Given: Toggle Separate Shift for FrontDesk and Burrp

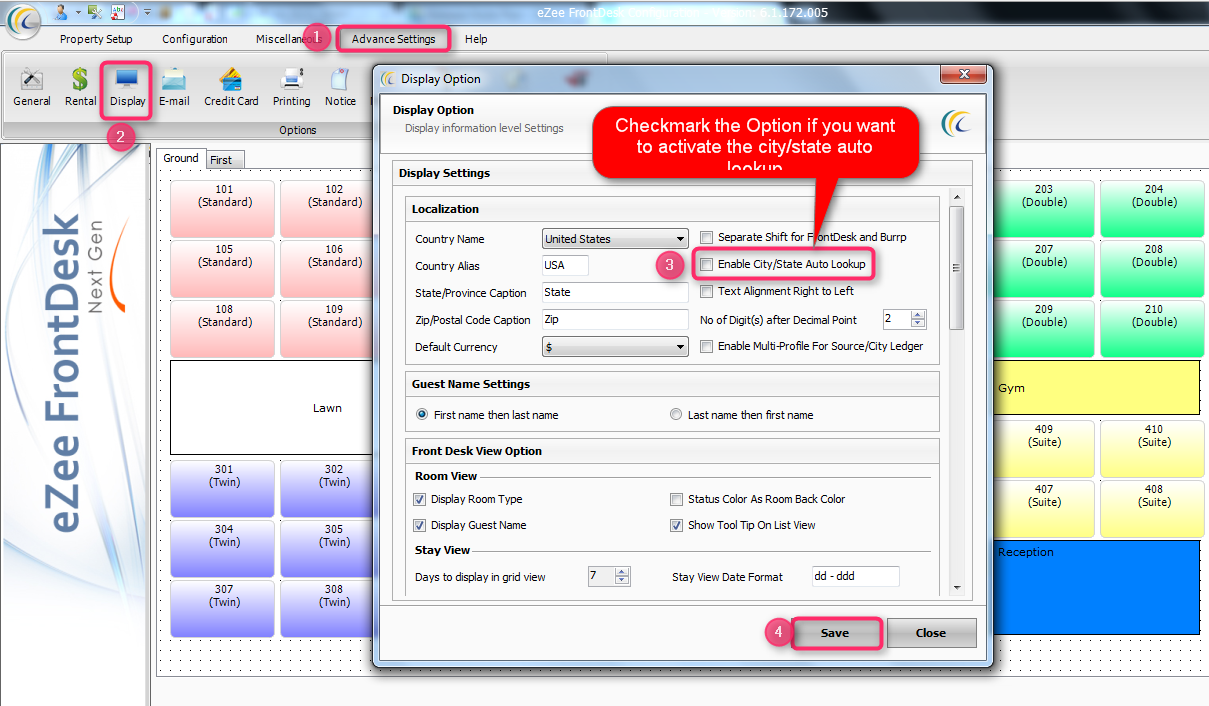Looking at the screenshot, I should pyautogui.click(x=707, y=238).
